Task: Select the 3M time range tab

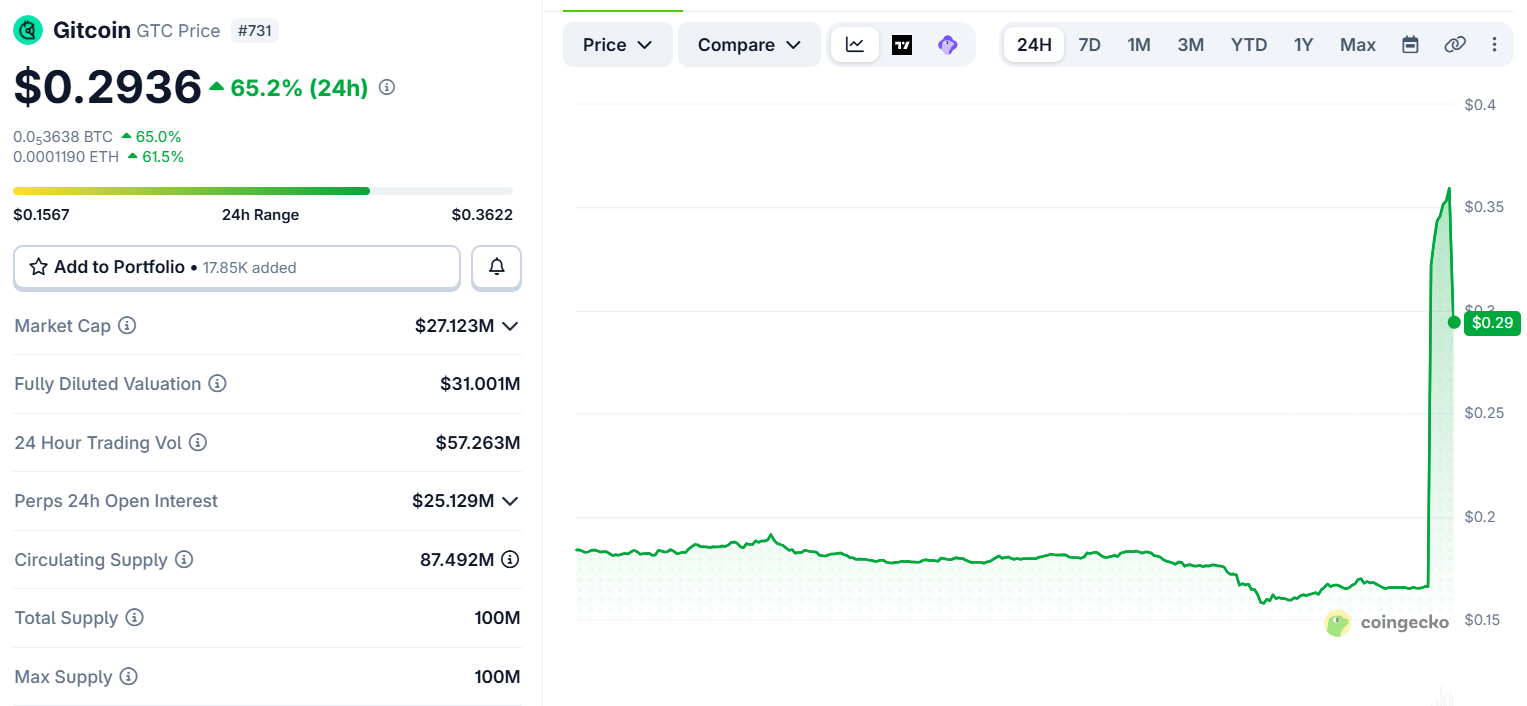Action: (x=1191, y=45)
